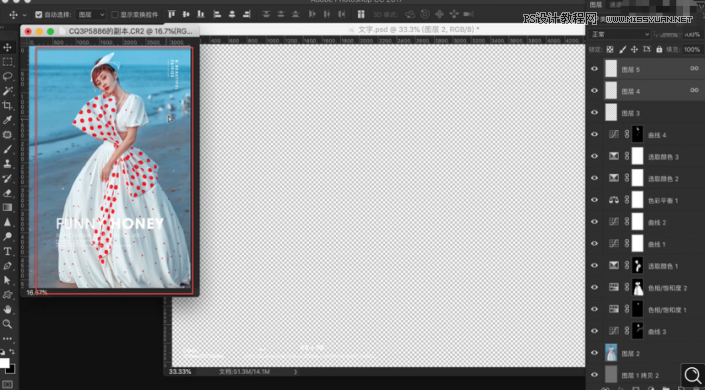Screen dimensions: 705x390
Task: Select the Zoom tool in toolbox
Action: tap(8, 324)
